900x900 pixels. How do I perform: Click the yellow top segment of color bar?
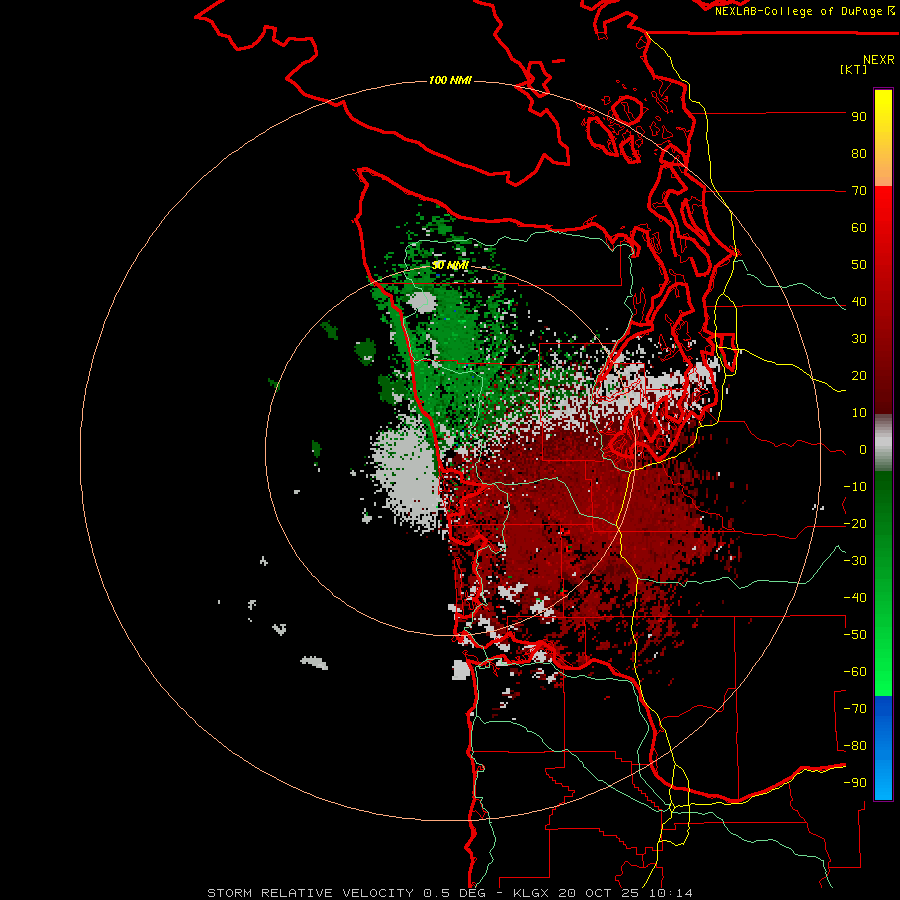[x=883, y=138]
